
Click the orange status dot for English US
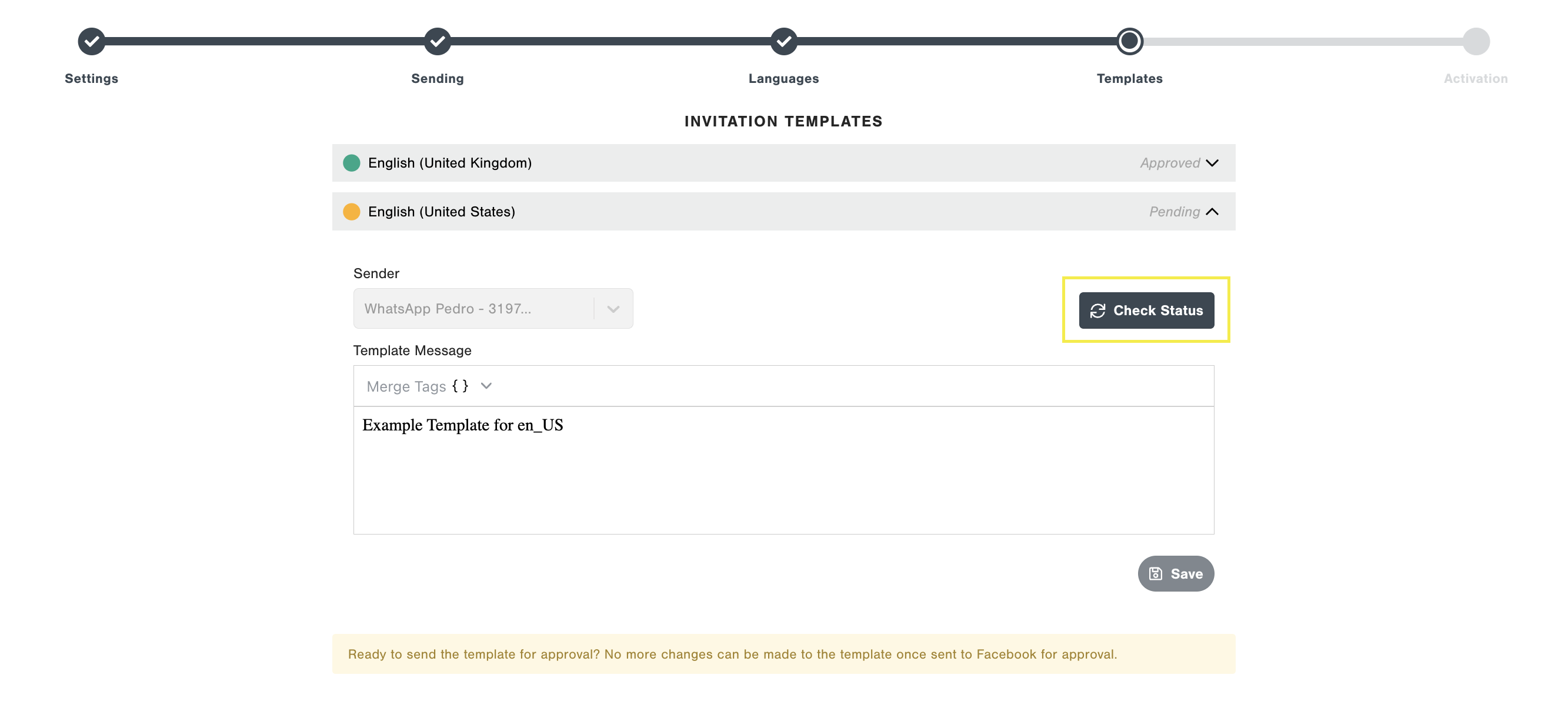click(x=351, y=211)
